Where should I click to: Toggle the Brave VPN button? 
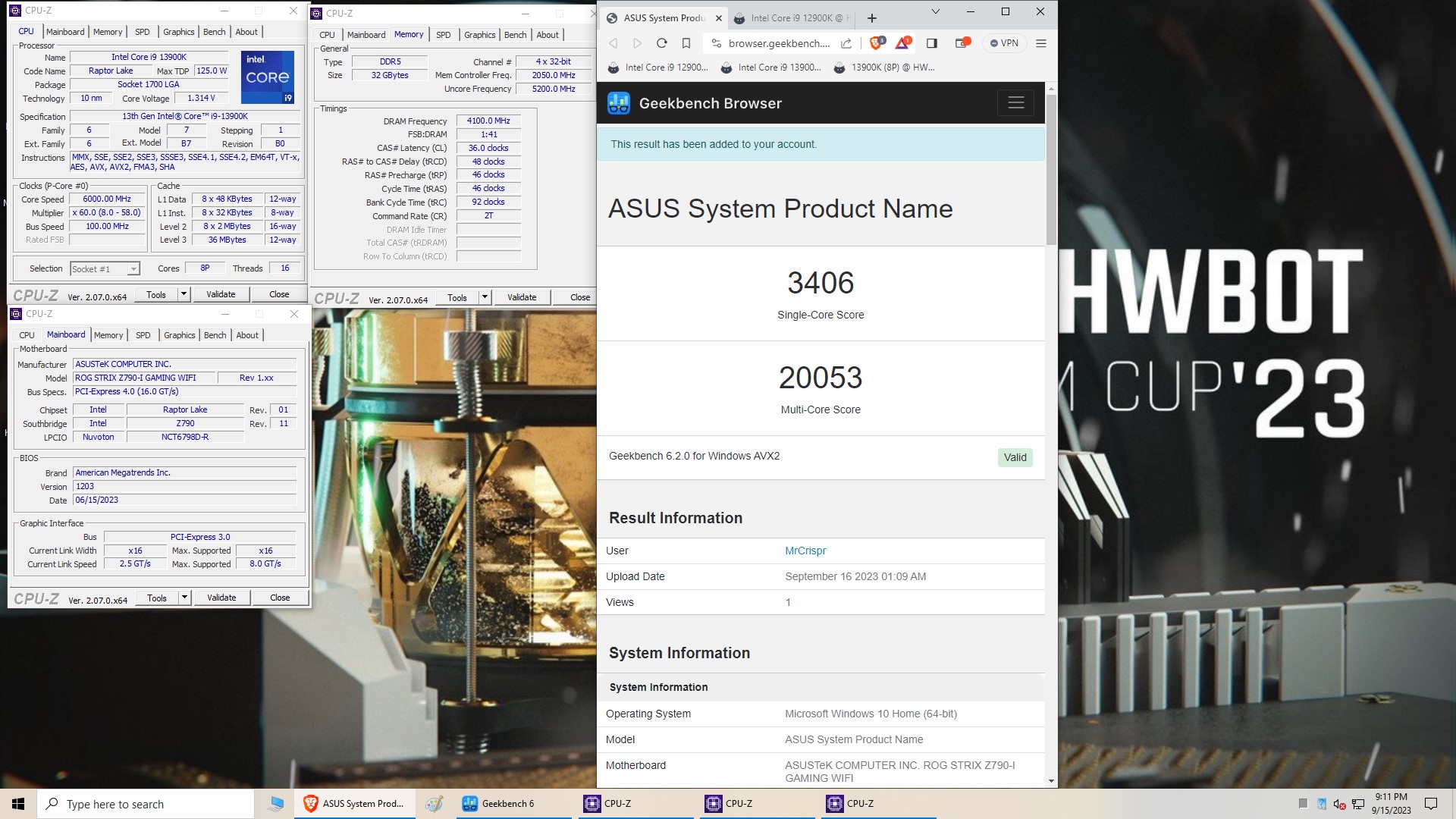point(1004,43)
